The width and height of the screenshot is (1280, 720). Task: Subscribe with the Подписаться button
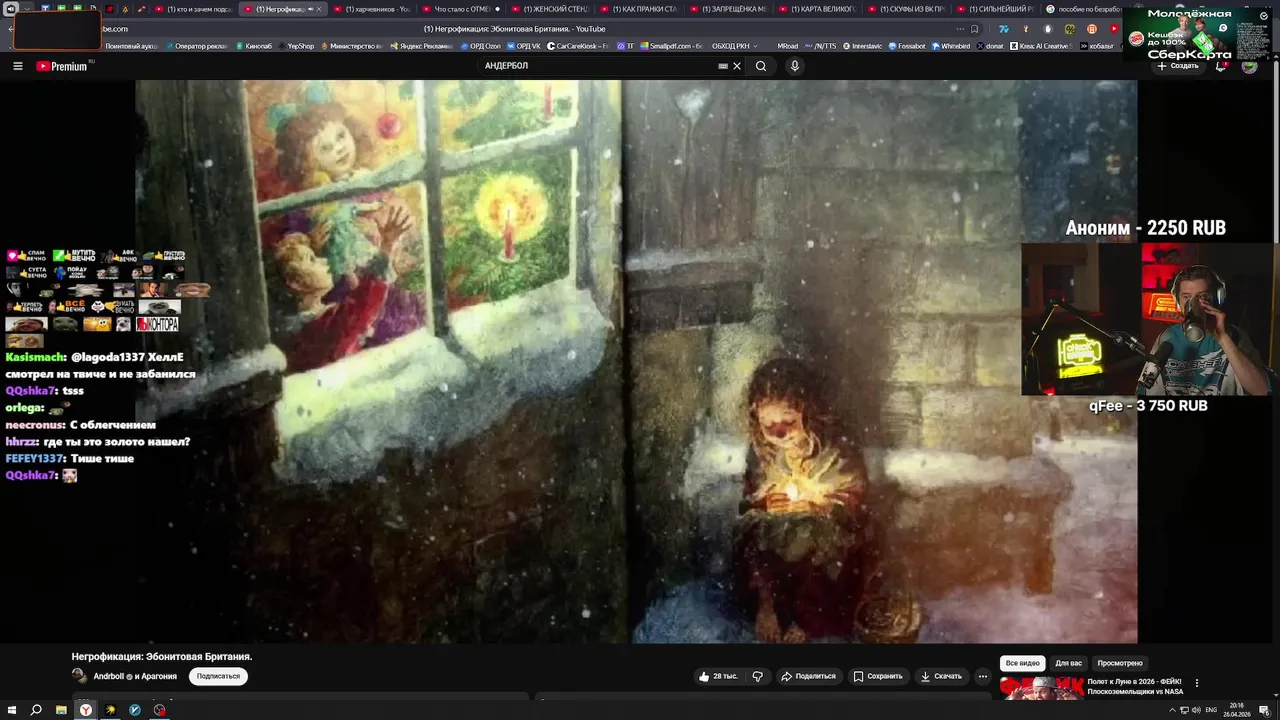218,676
